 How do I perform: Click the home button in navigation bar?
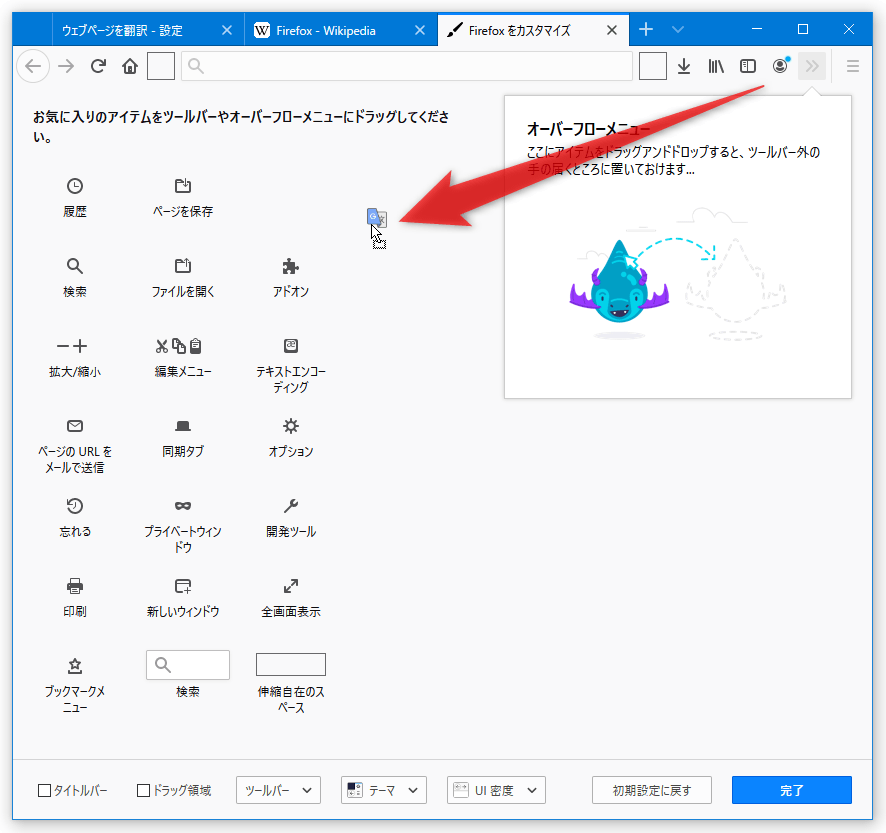pyautogui.click(x=130, y=66)
